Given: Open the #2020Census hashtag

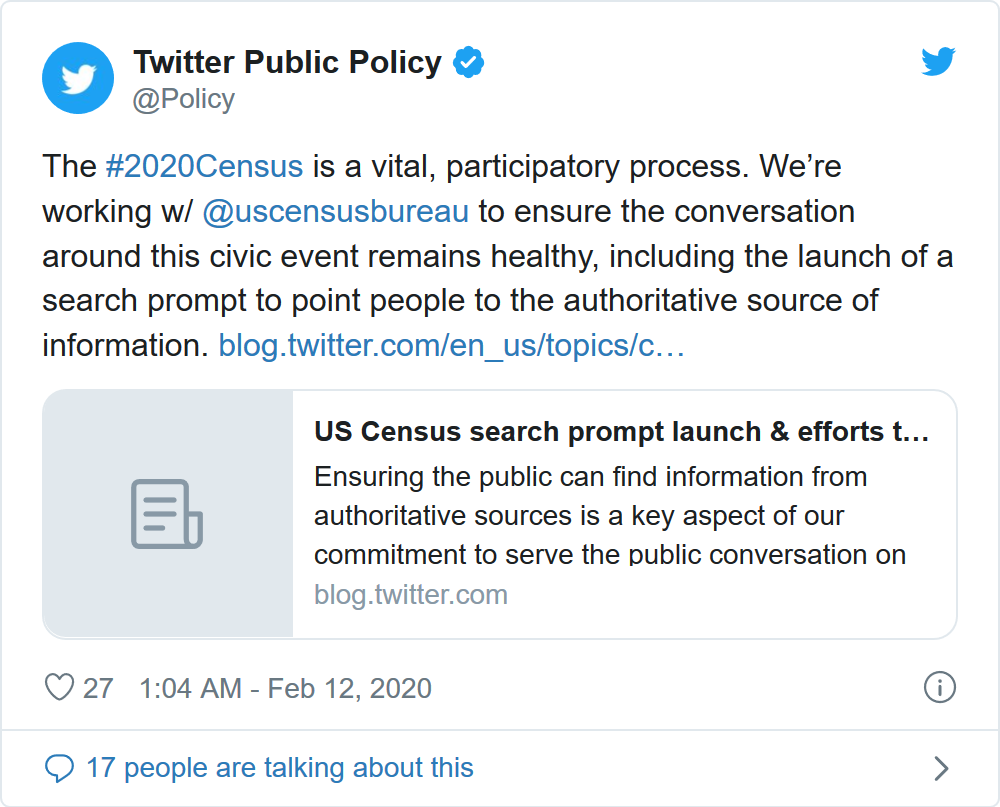Looking at the screenshot, I should coord(204,166).
